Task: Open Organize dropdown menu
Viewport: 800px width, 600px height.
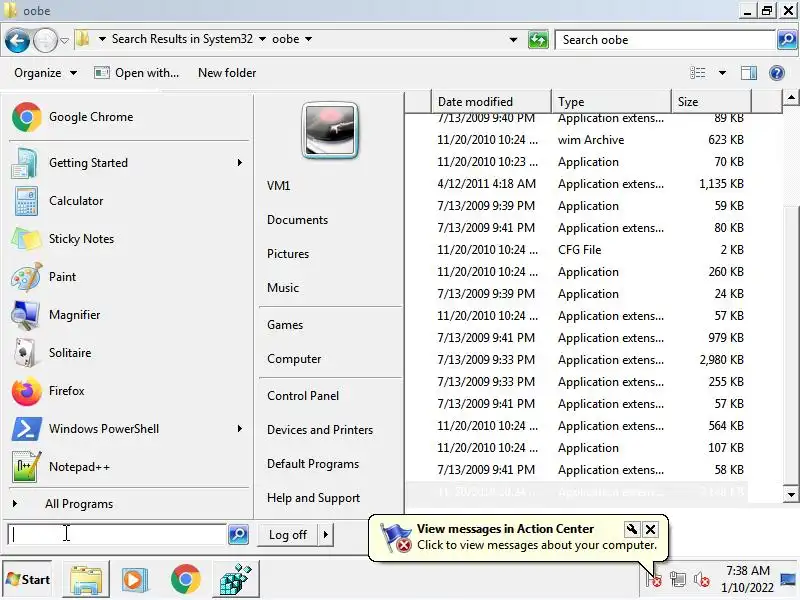Action: click(x=45, y=73)
